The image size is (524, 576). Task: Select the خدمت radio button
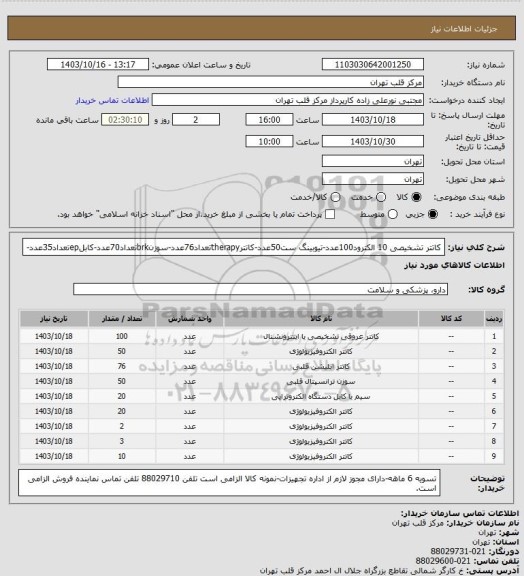pyautogui.click(x=381, y=197)
